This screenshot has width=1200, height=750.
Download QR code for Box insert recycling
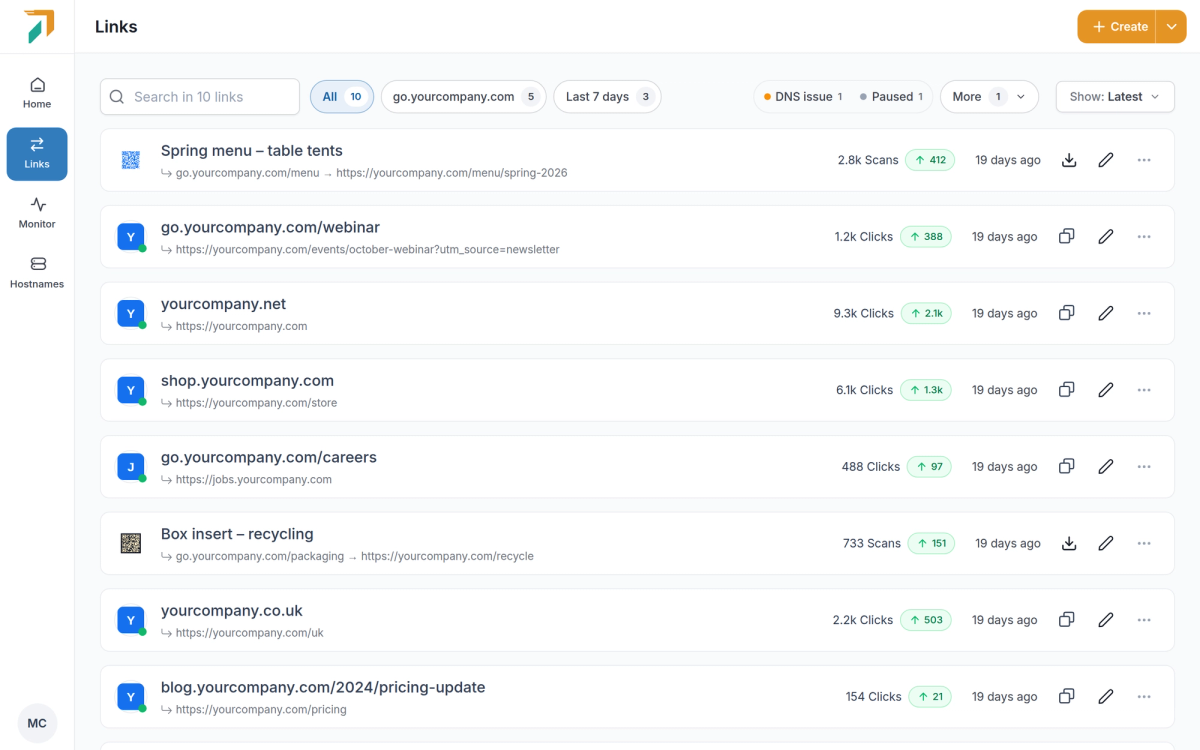1069,543
